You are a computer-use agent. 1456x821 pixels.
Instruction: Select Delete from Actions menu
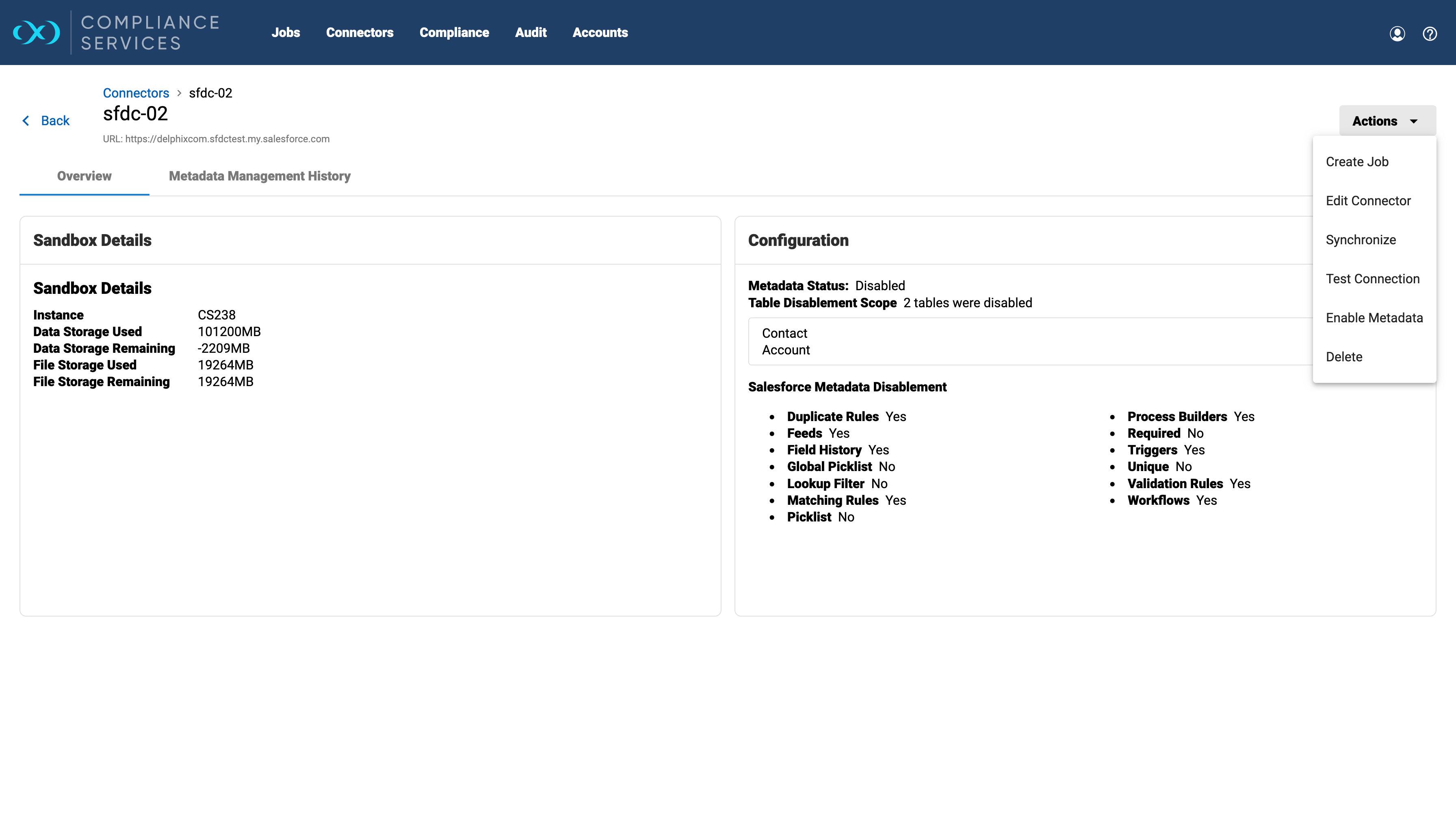(1343, 357)
